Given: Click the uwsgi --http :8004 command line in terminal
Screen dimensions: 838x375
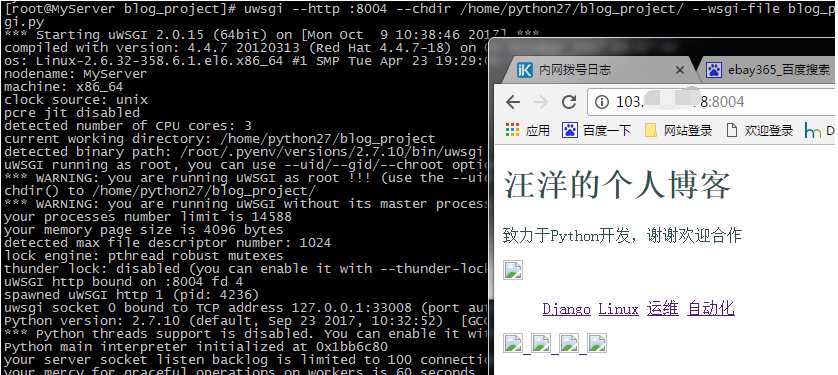Looking at the screenshot, I should click(419, 10).
